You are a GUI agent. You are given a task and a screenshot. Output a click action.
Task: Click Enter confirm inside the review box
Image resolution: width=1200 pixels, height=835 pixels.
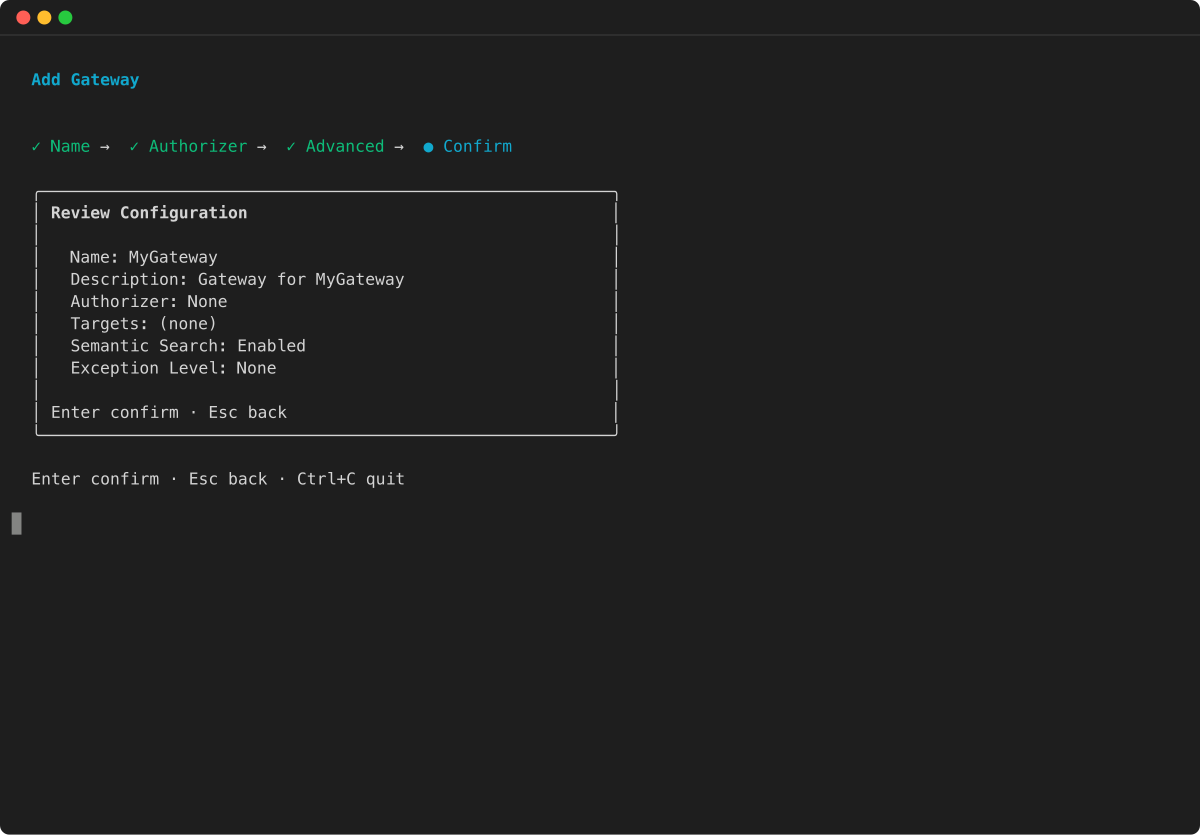[115, 412]
